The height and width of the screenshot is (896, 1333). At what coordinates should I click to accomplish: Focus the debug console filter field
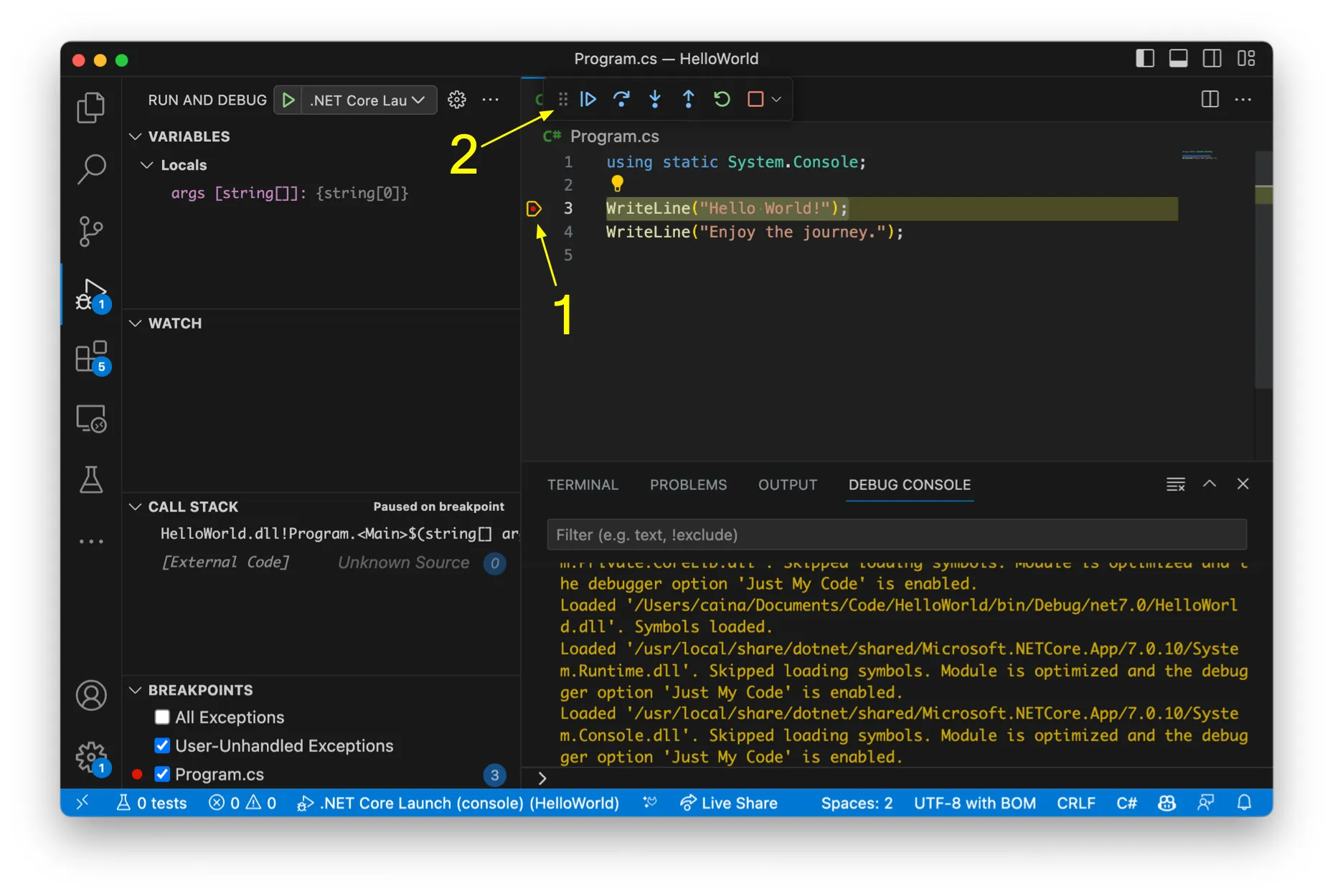pos(897,535)
